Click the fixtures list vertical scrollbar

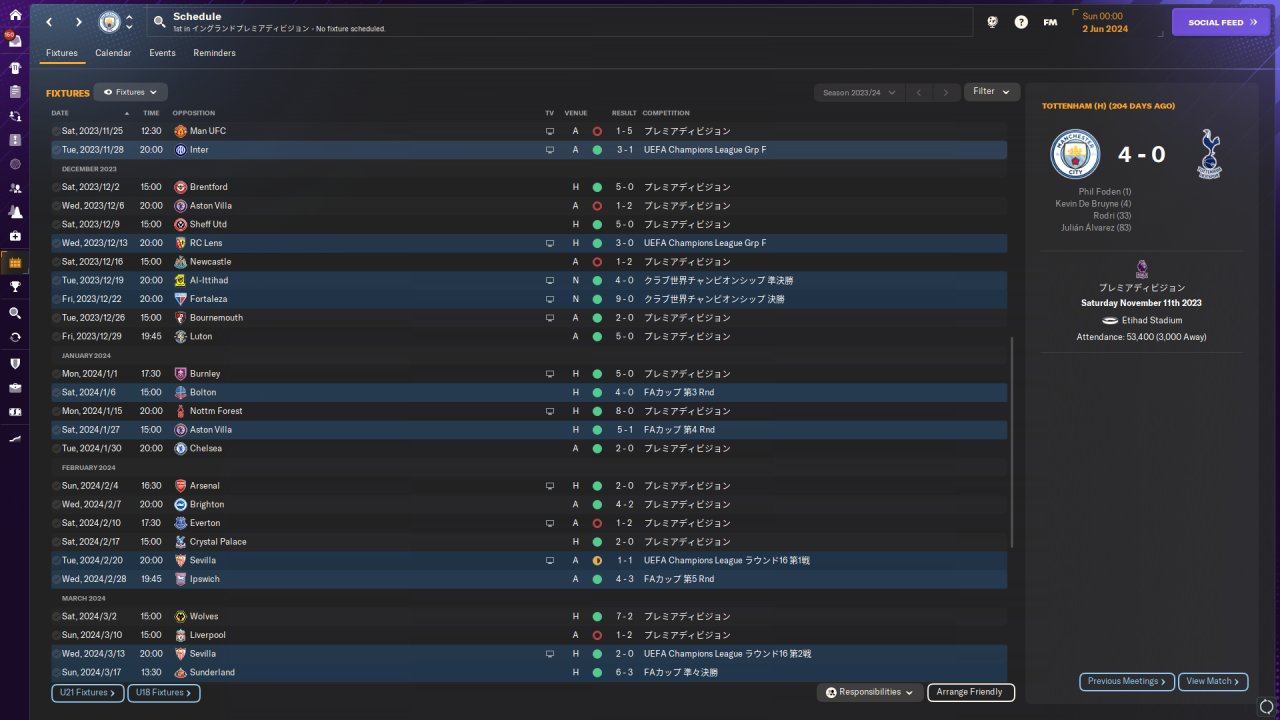(x=1012, y=442)
